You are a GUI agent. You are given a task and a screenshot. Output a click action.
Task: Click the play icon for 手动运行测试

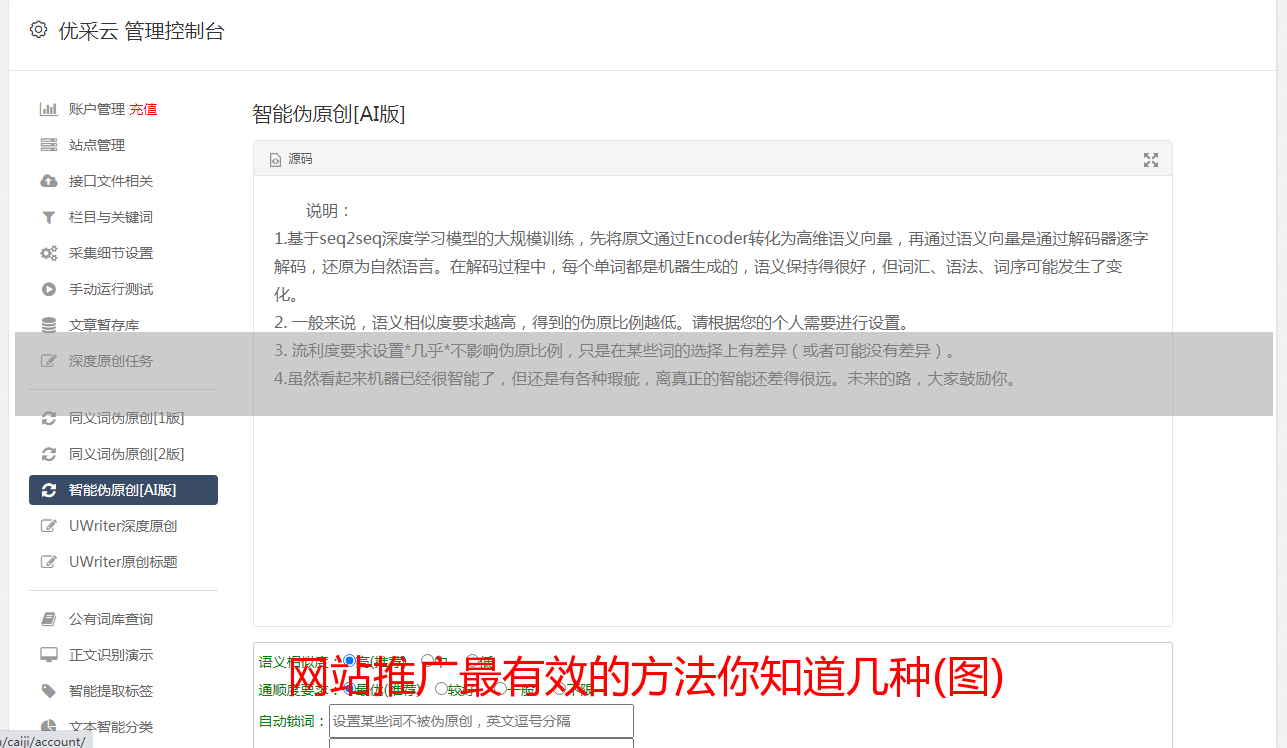pos(48,289)
